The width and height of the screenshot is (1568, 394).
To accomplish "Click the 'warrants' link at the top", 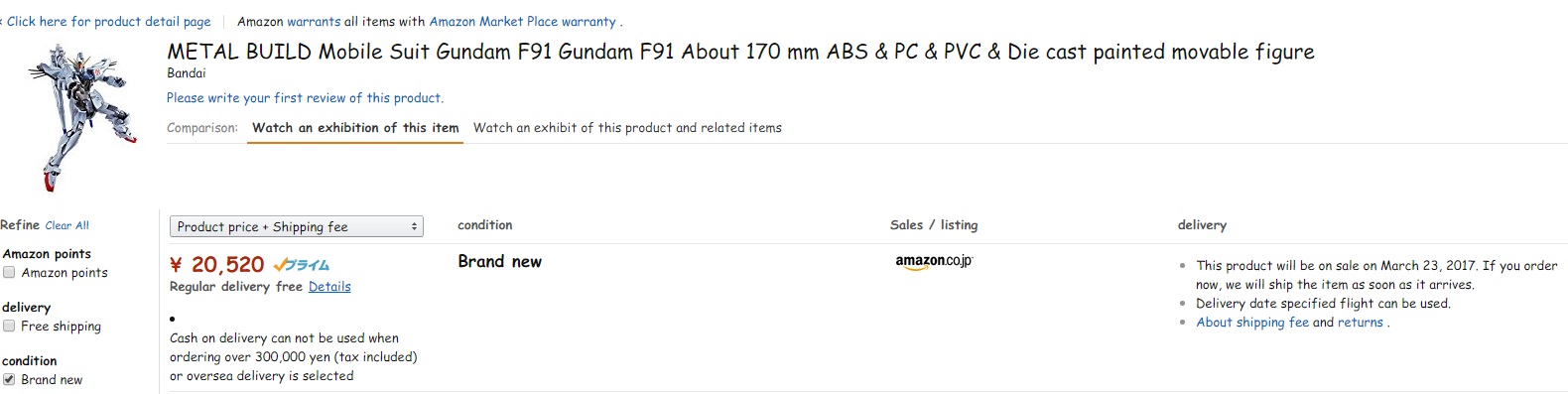I will point(314,21).
